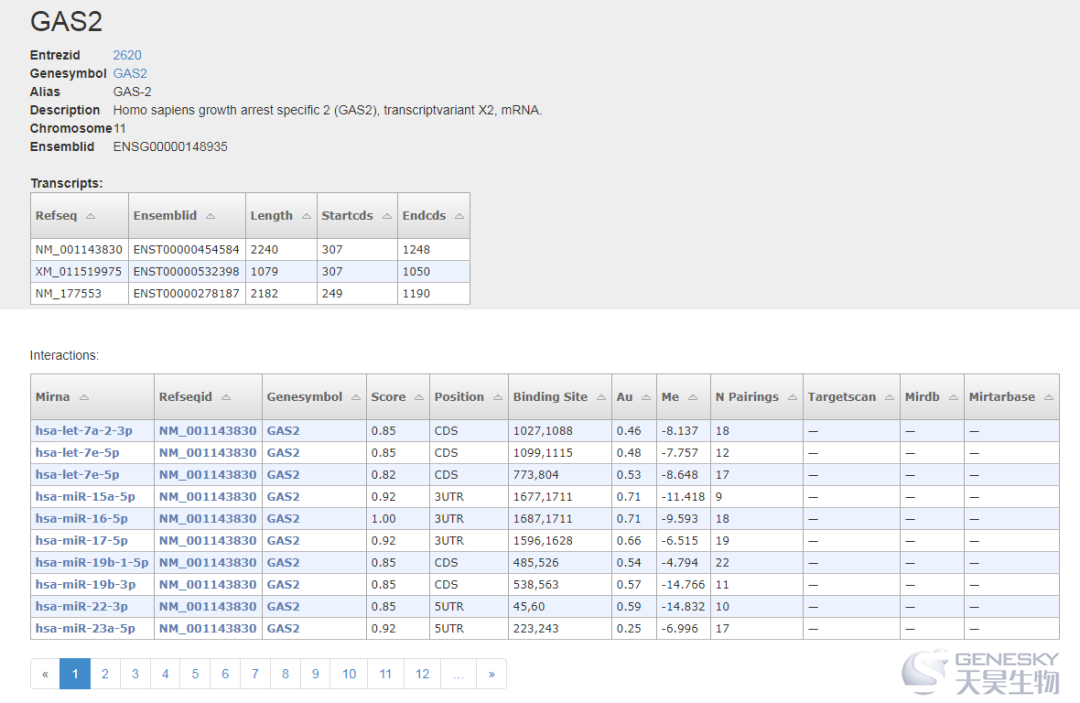Click the ENST00000278187 Ensembl ID cell
This screenshot has height=703, width=1080.
tap(187, 294)
